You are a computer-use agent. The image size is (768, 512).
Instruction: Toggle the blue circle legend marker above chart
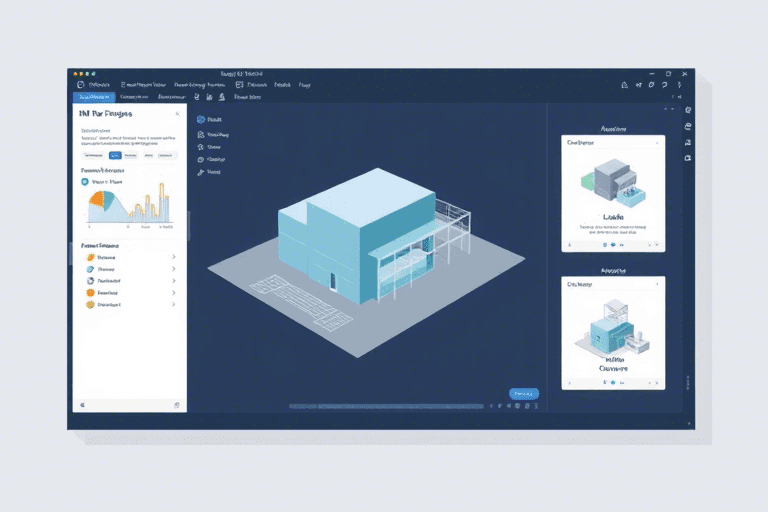84,183
